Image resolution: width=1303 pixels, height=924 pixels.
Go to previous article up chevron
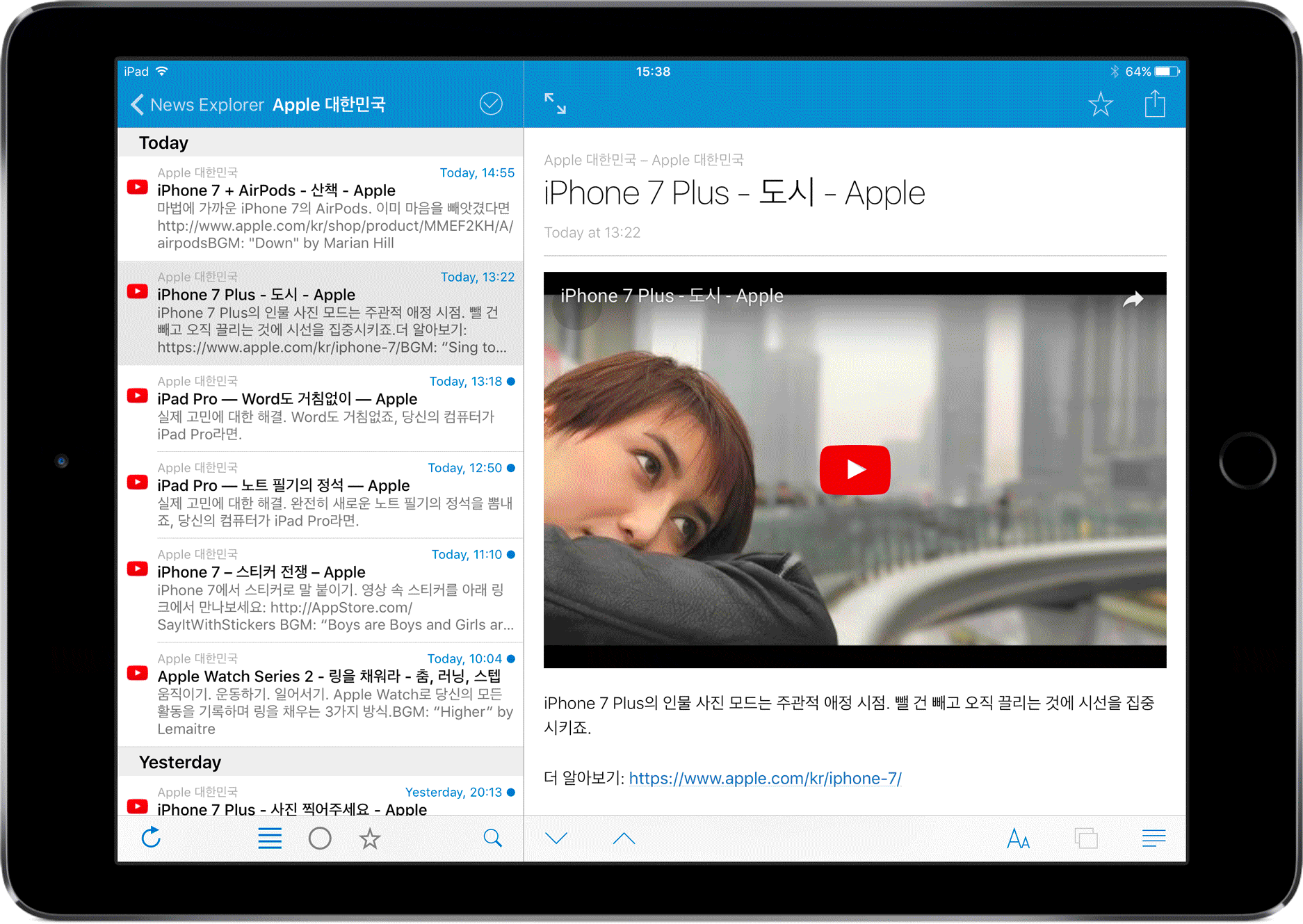pyautogui.click(x=624, y=838)
